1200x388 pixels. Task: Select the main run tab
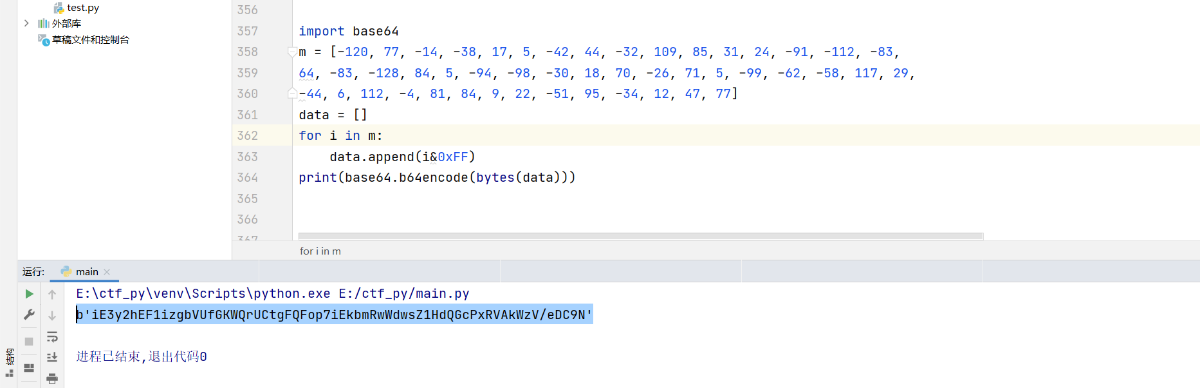point(86,271)
